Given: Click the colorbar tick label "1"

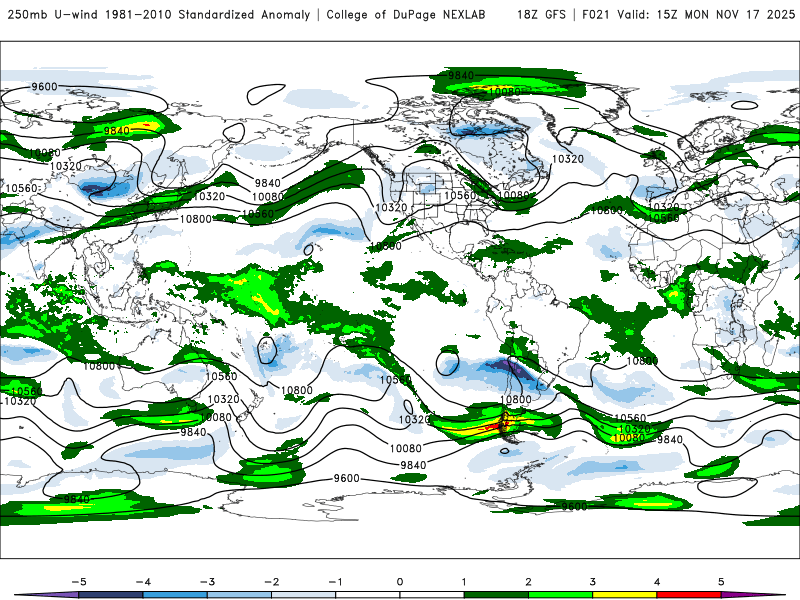Looking at the screenshot, I should (x=464, y=582).
